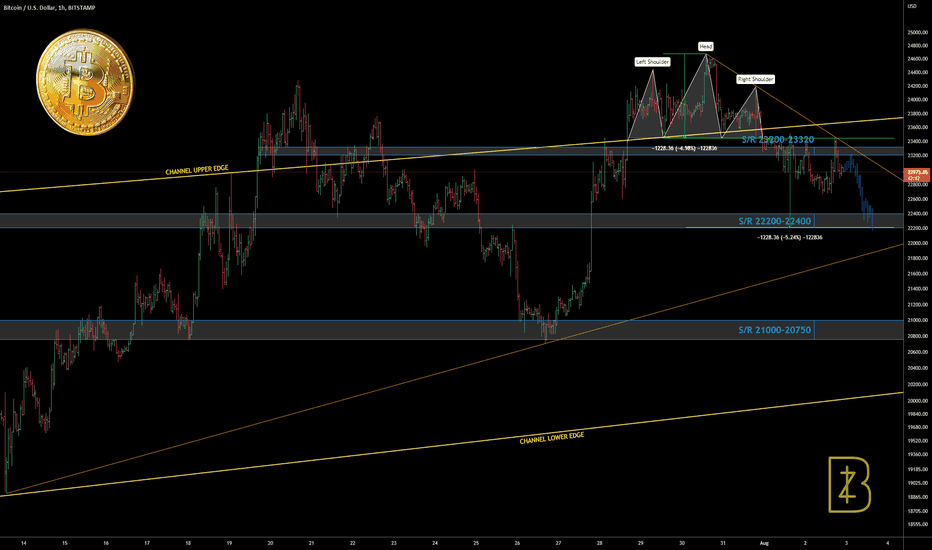Click the CHANNEL UPPER EDGE label
The height and width of the screenshot is (550, 932).
[197, 170]
